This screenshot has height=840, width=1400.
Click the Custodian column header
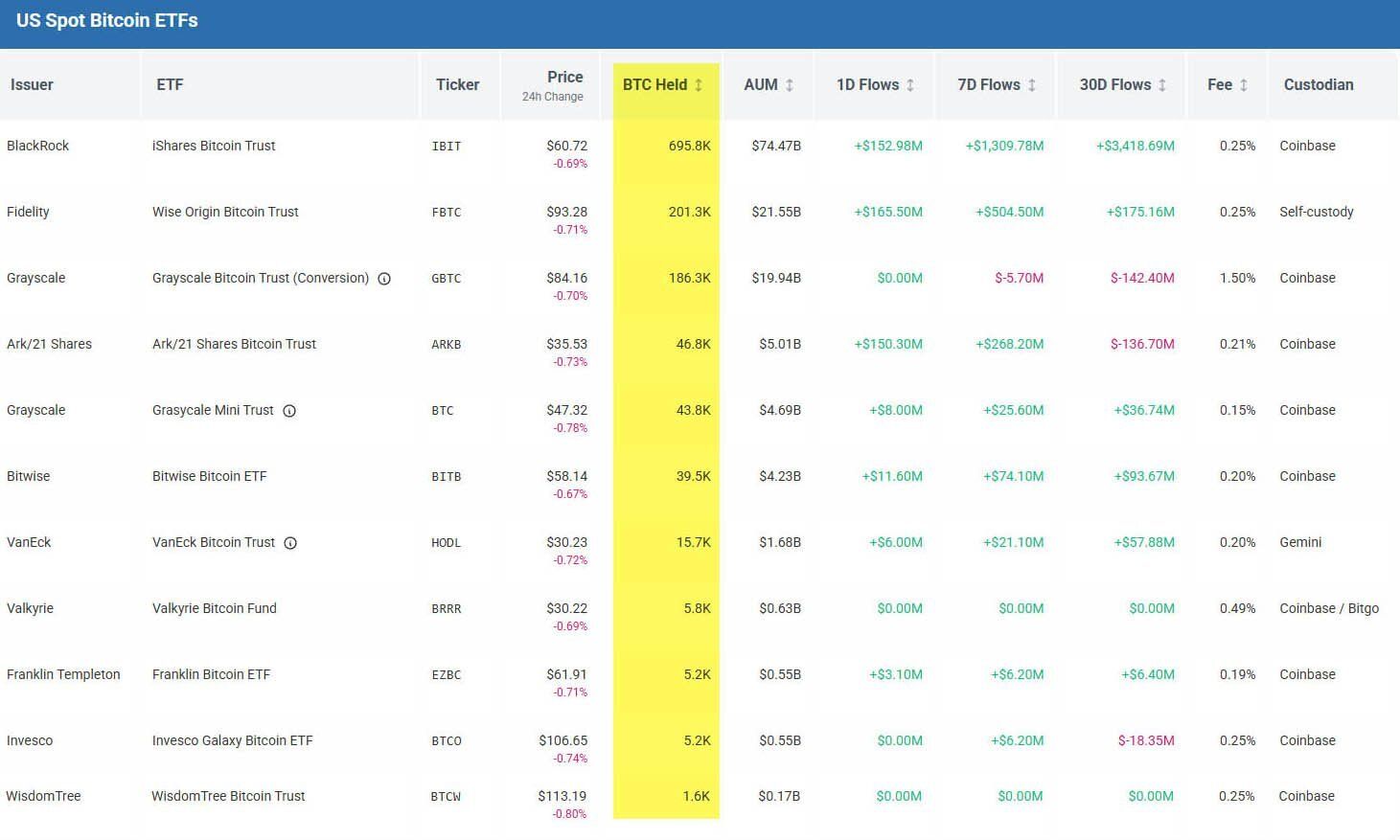[x=1319, y=84]
